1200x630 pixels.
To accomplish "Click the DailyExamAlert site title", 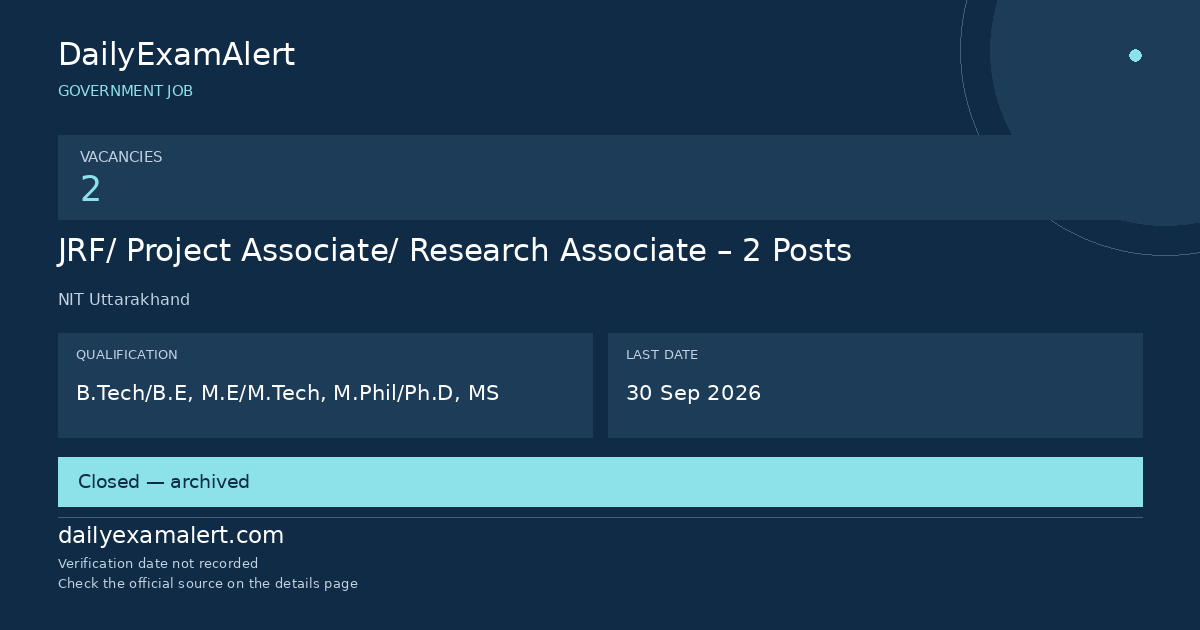I will click(176, 55).
